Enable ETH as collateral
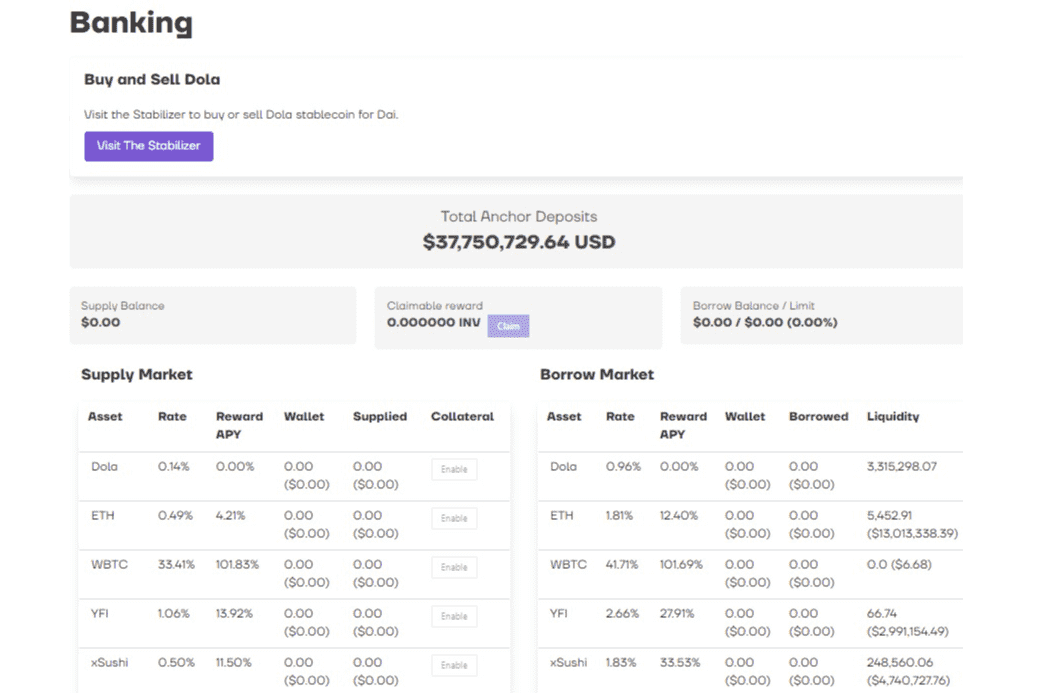 [x=453, y=517]
